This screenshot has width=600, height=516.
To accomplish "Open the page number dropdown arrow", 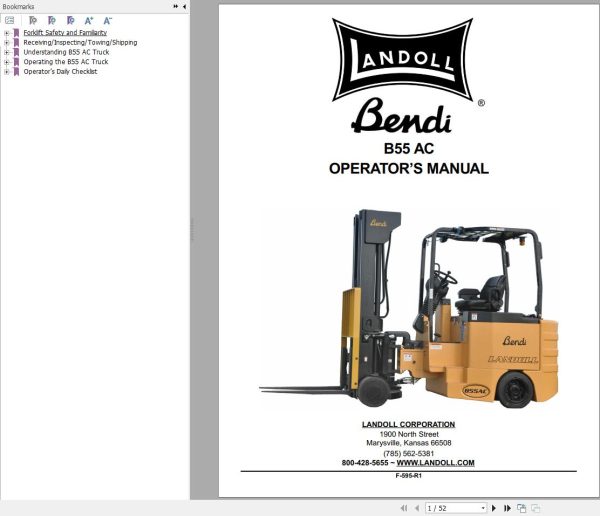I will point(483,508).
